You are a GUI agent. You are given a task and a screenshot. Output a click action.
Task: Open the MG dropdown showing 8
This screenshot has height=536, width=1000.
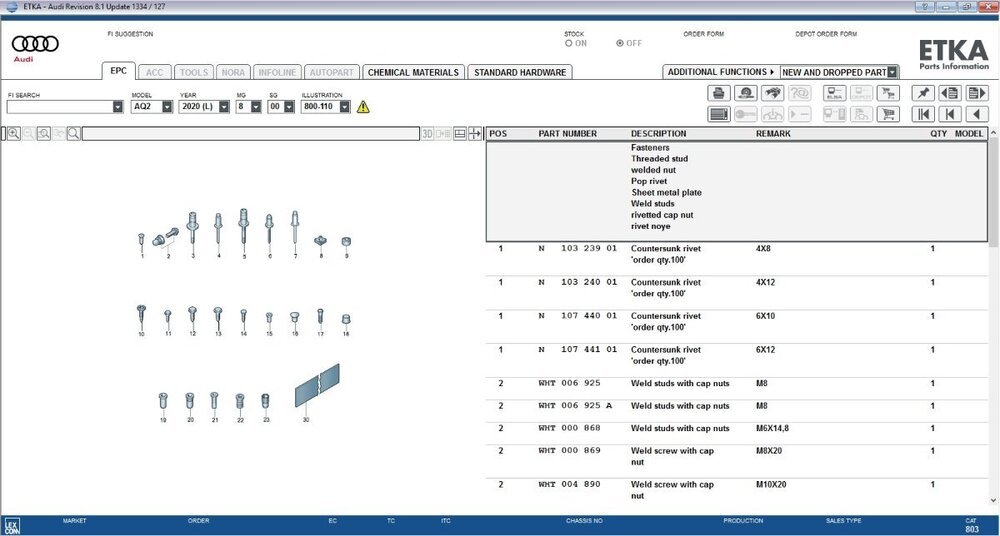pyautogui.click(x=256, y=107)
